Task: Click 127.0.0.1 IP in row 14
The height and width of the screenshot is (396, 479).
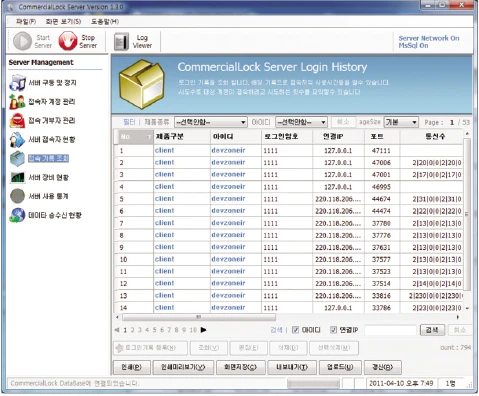Action: (x=338, y=308)
